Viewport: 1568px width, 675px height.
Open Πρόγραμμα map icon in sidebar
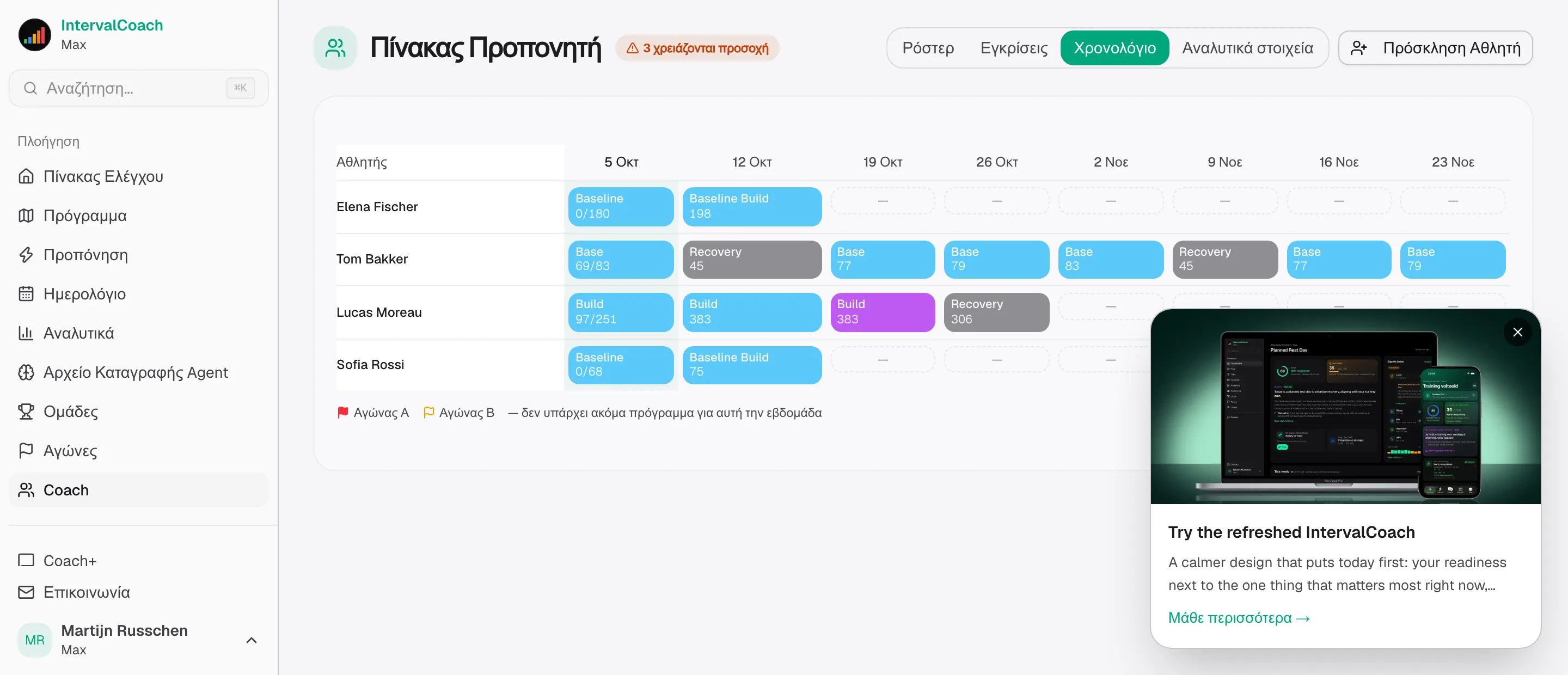[26, 216]
